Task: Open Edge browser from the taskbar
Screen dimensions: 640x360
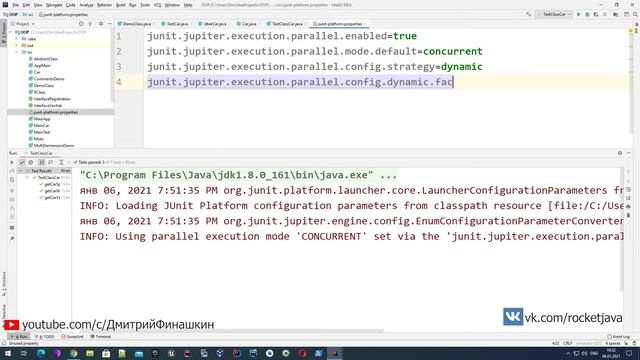Action: [x=41, y=353]
